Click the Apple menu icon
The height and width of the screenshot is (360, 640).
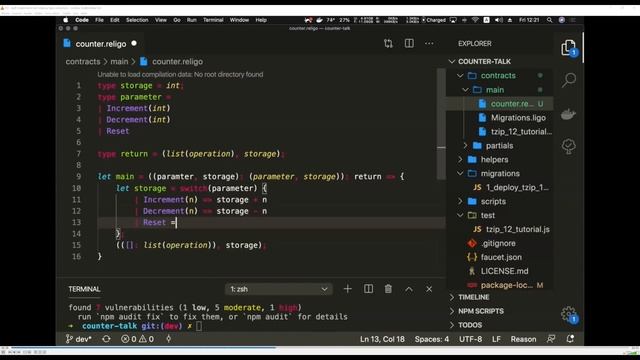(66, 20)
